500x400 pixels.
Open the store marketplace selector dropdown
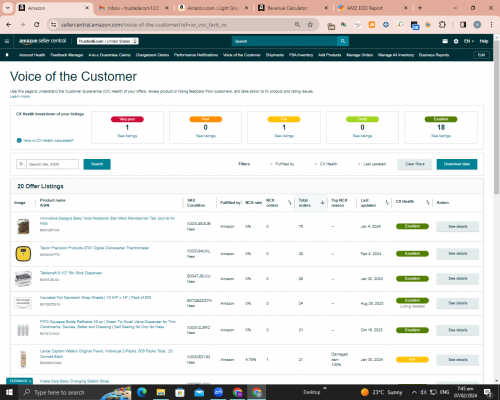coord(108,41)
